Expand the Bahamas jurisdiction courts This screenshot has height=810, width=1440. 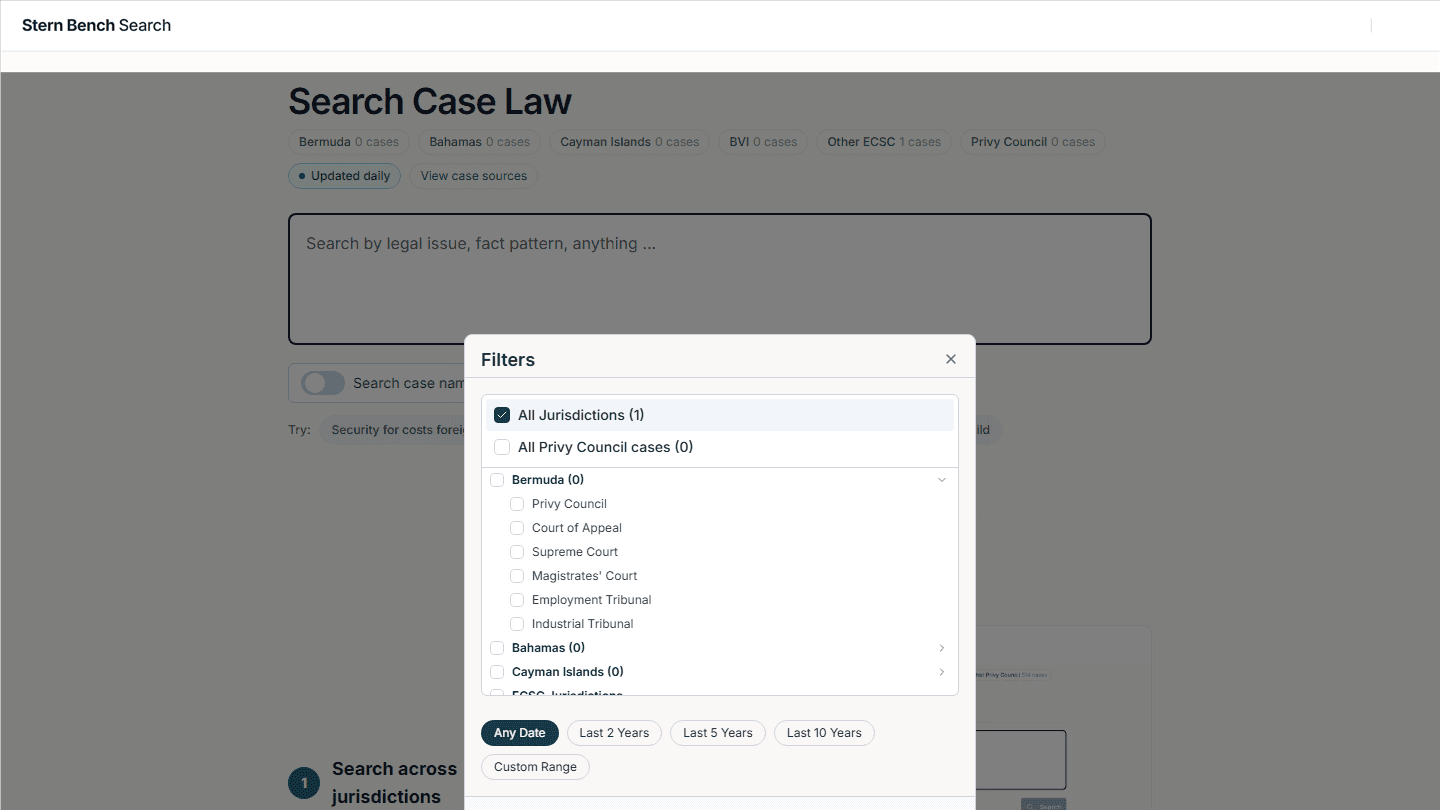(x=940, y=648)
